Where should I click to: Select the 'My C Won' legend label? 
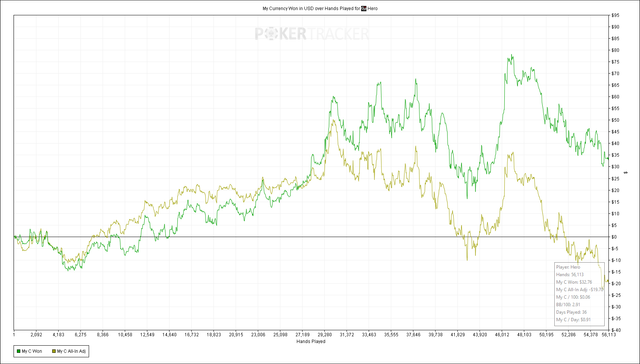pos(32,351)
